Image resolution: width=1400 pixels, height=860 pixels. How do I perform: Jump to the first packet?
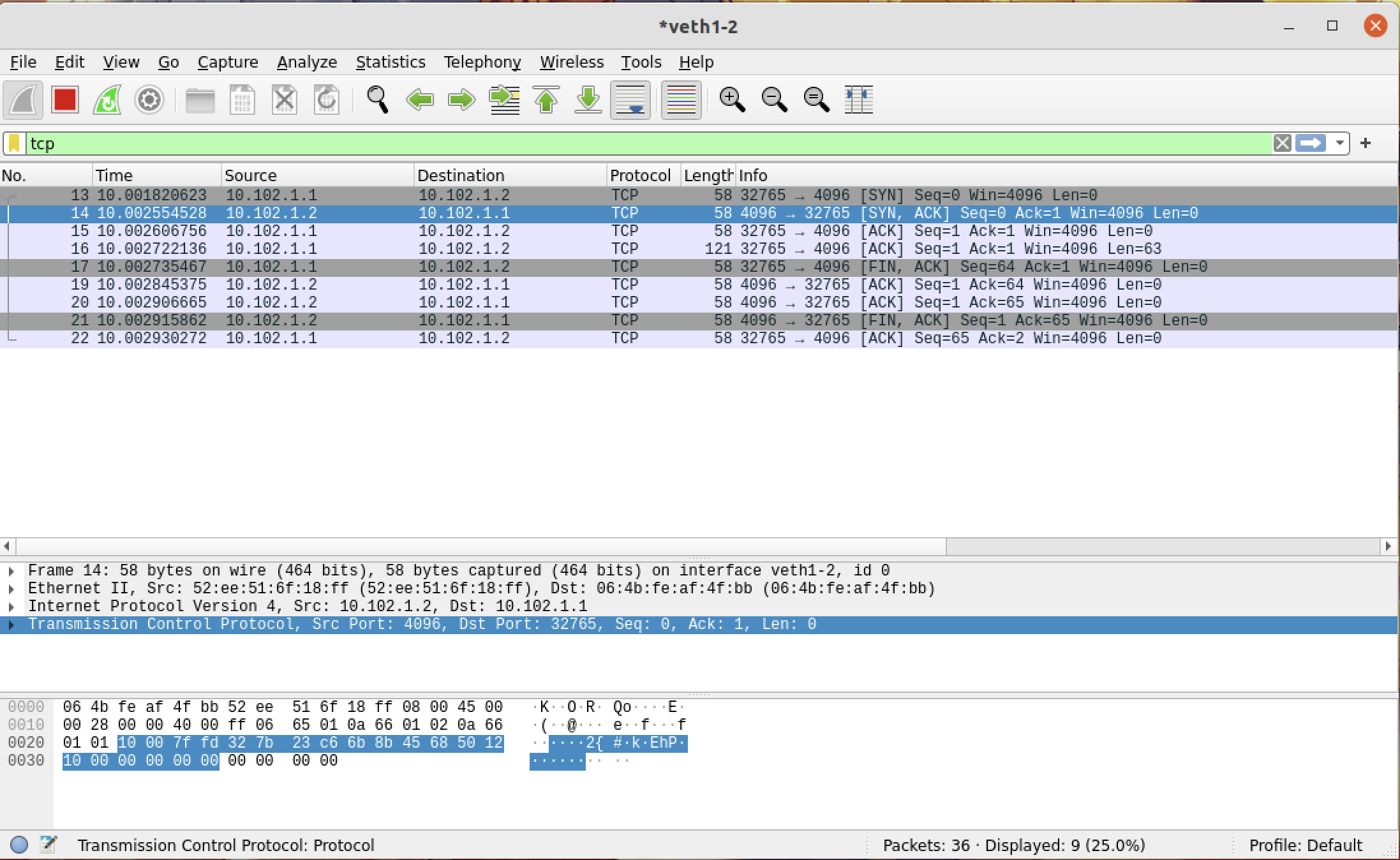[546, 100]
